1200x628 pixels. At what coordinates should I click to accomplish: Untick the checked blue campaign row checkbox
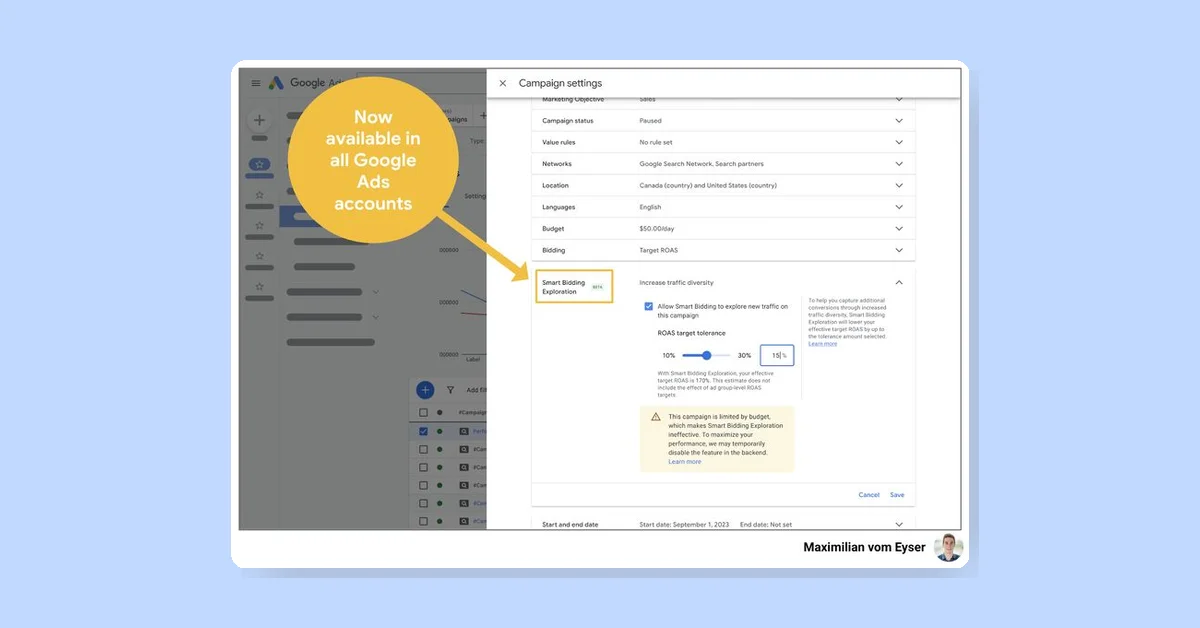(x=424, y=431)
